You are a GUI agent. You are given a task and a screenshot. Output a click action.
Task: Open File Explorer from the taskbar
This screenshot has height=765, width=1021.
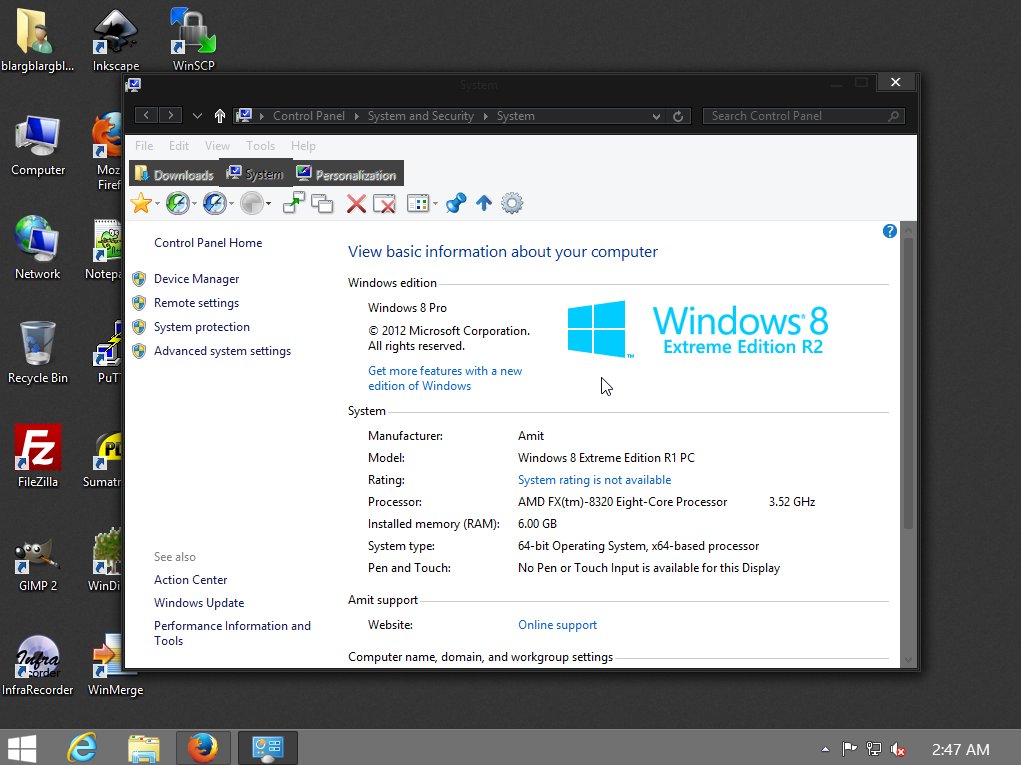click(x=144, y=749)
